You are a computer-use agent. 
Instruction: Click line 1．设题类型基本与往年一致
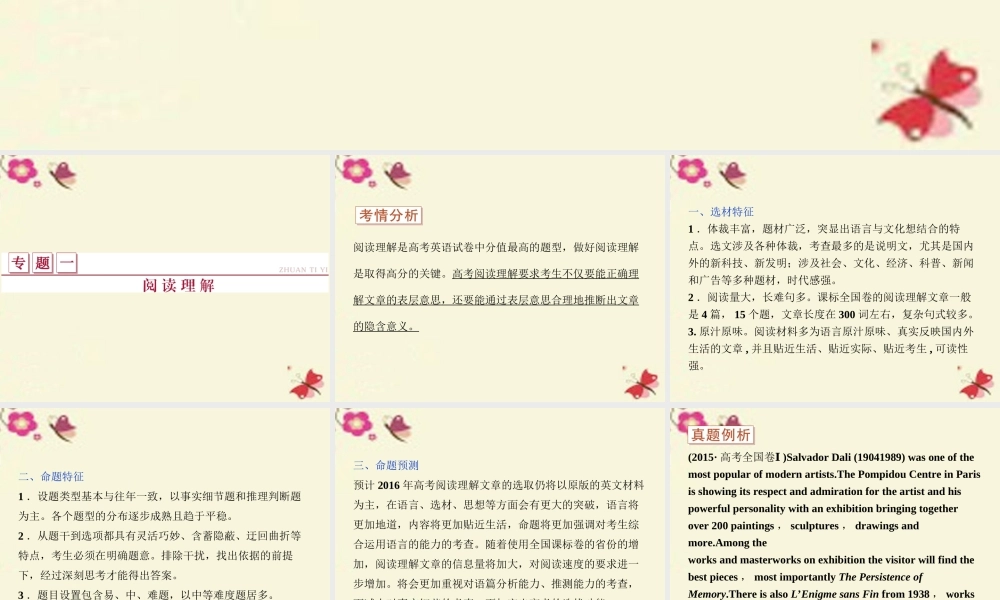[159, 496]
